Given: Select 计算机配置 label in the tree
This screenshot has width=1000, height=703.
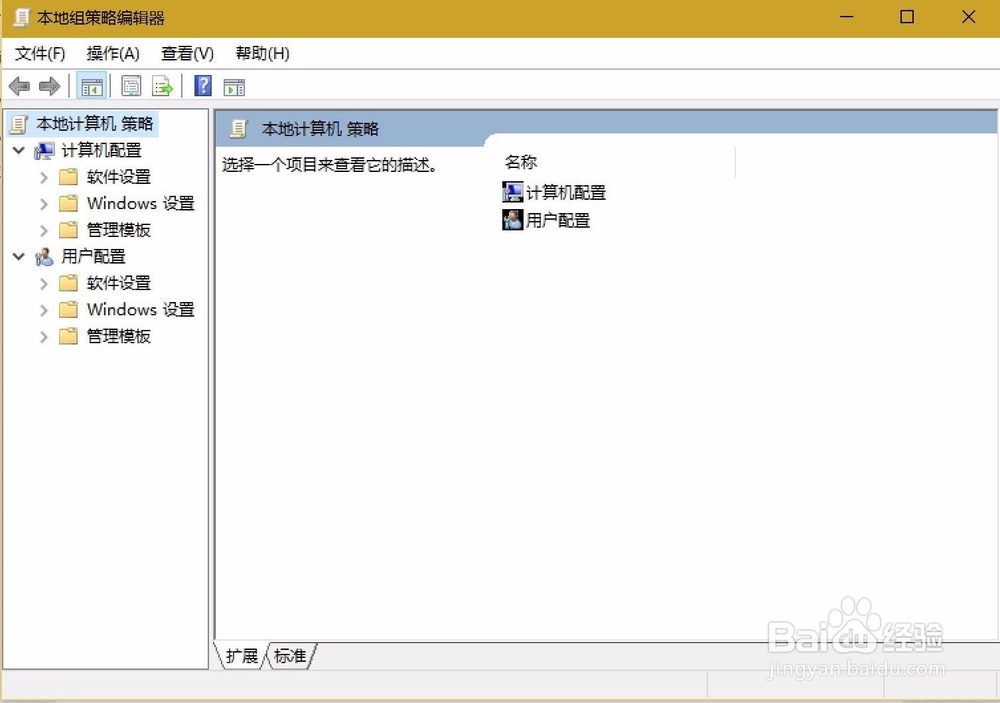Looking at the screenshot, I should (101, 151).
